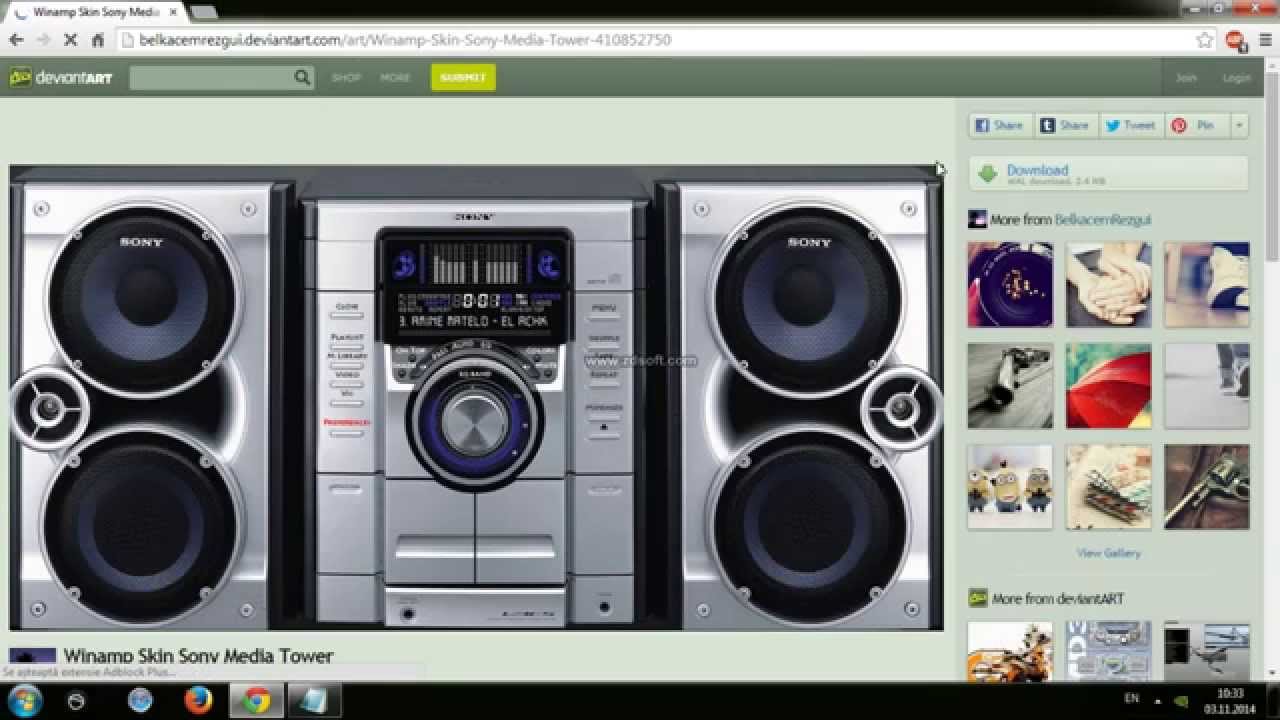Click the browser address bar
1280x720 pixels.
tap(655, 40)
